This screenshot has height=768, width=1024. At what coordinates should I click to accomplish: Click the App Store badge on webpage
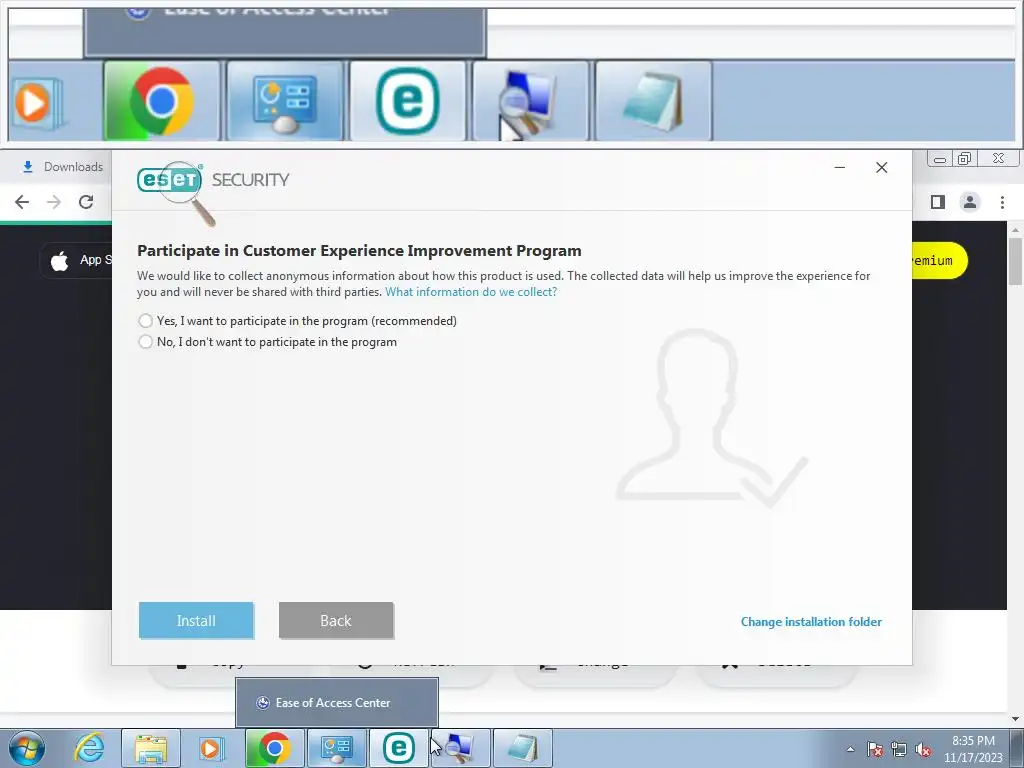pyautogui.click(x=76, y=261)
